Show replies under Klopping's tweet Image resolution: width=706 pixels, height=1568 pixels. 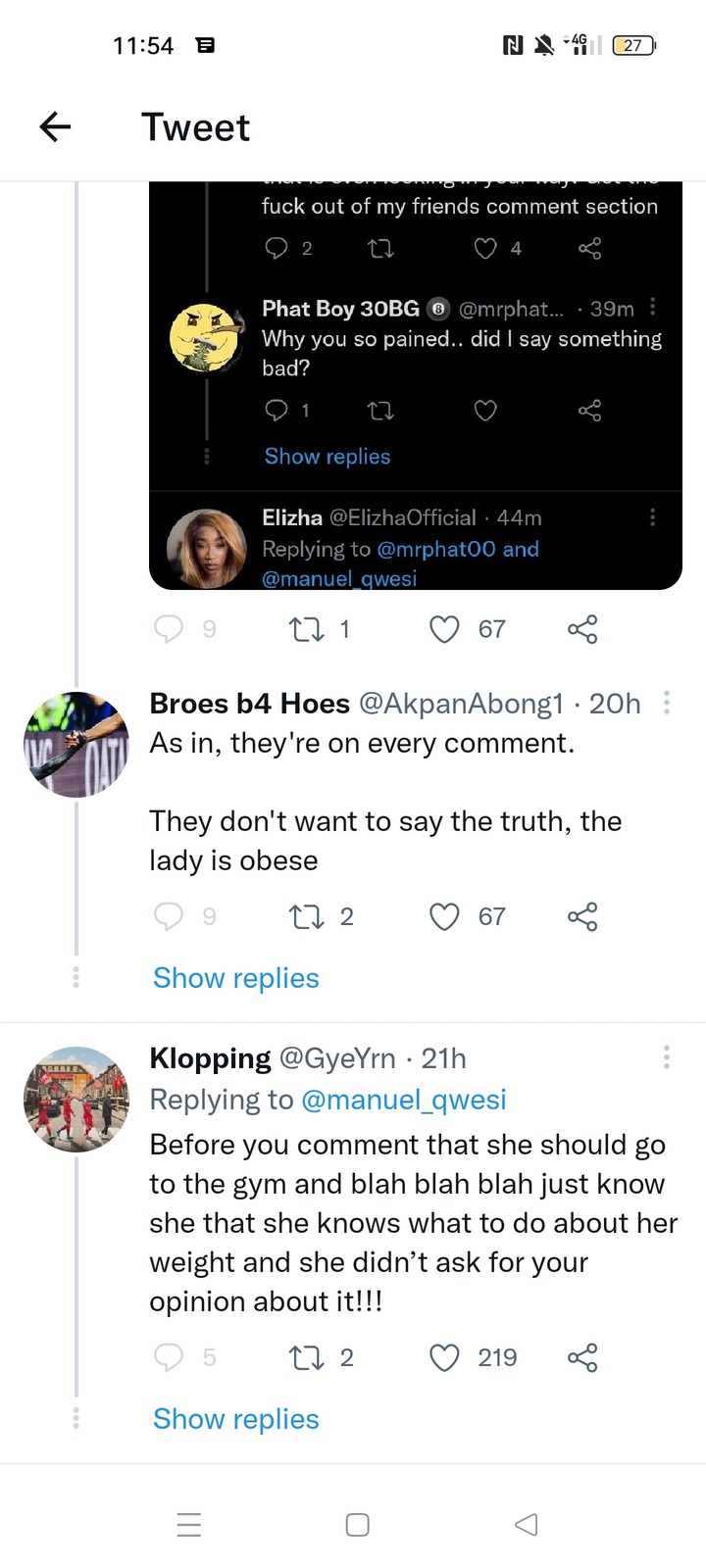click(x=236, y=1419)
